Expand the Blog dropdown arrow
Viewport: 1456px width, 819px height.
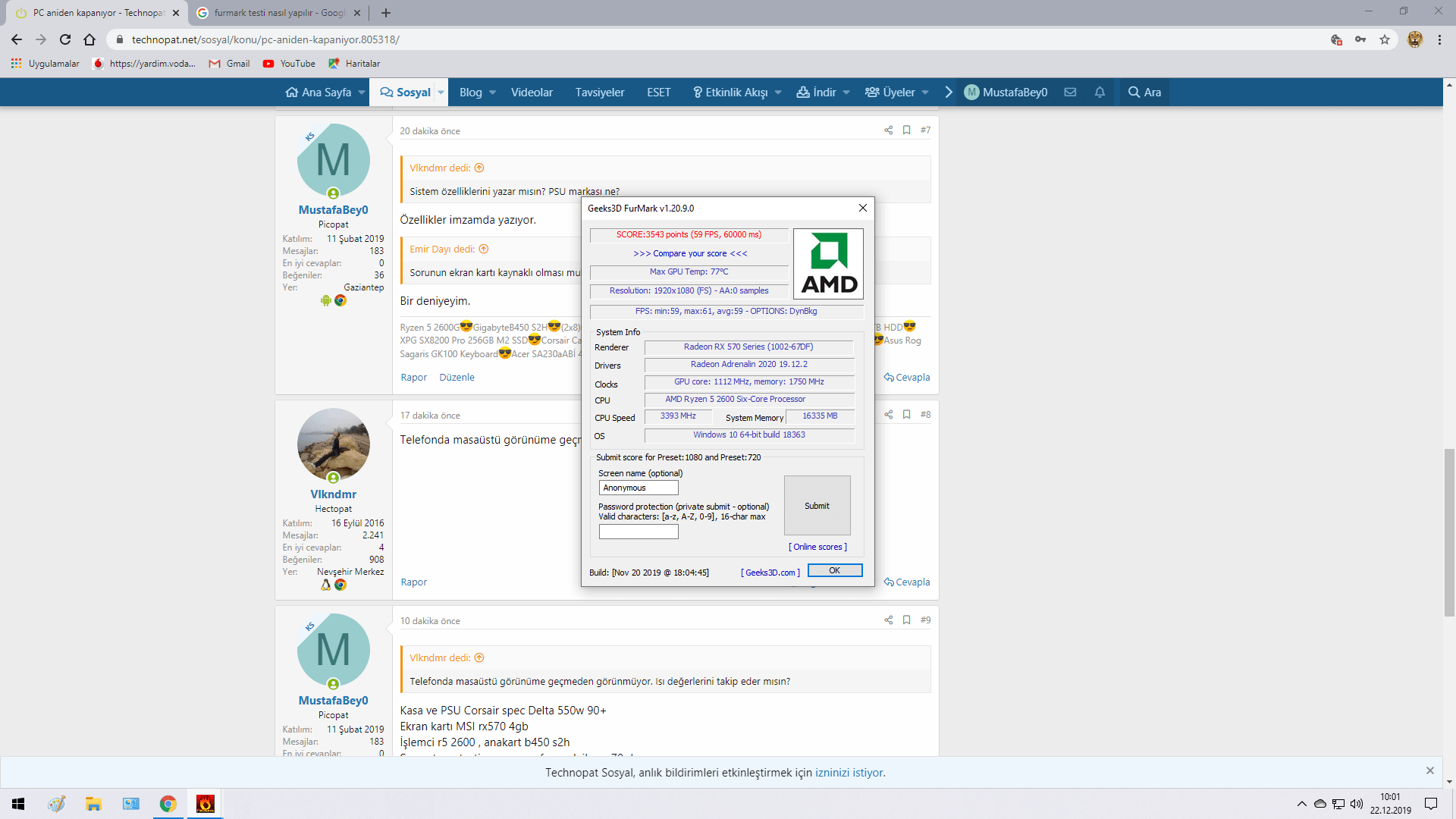pyautogui.click(x=493, y=93)
